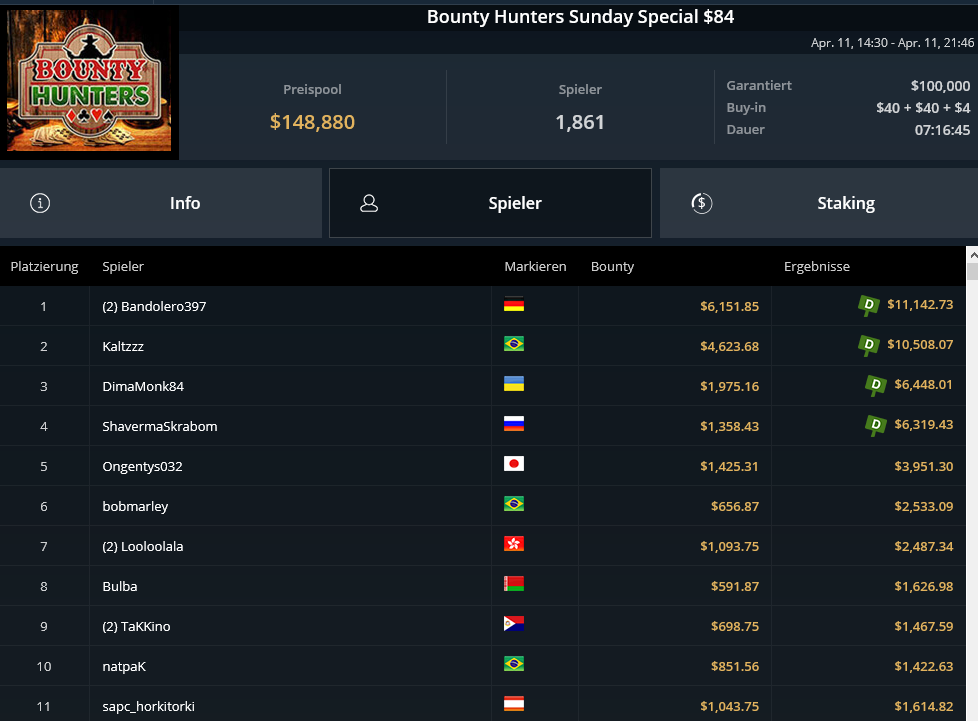This screenshot has width=978, height=721.
Task: Select player (2) Bandolero397
Action: click(x=154, y=306)
